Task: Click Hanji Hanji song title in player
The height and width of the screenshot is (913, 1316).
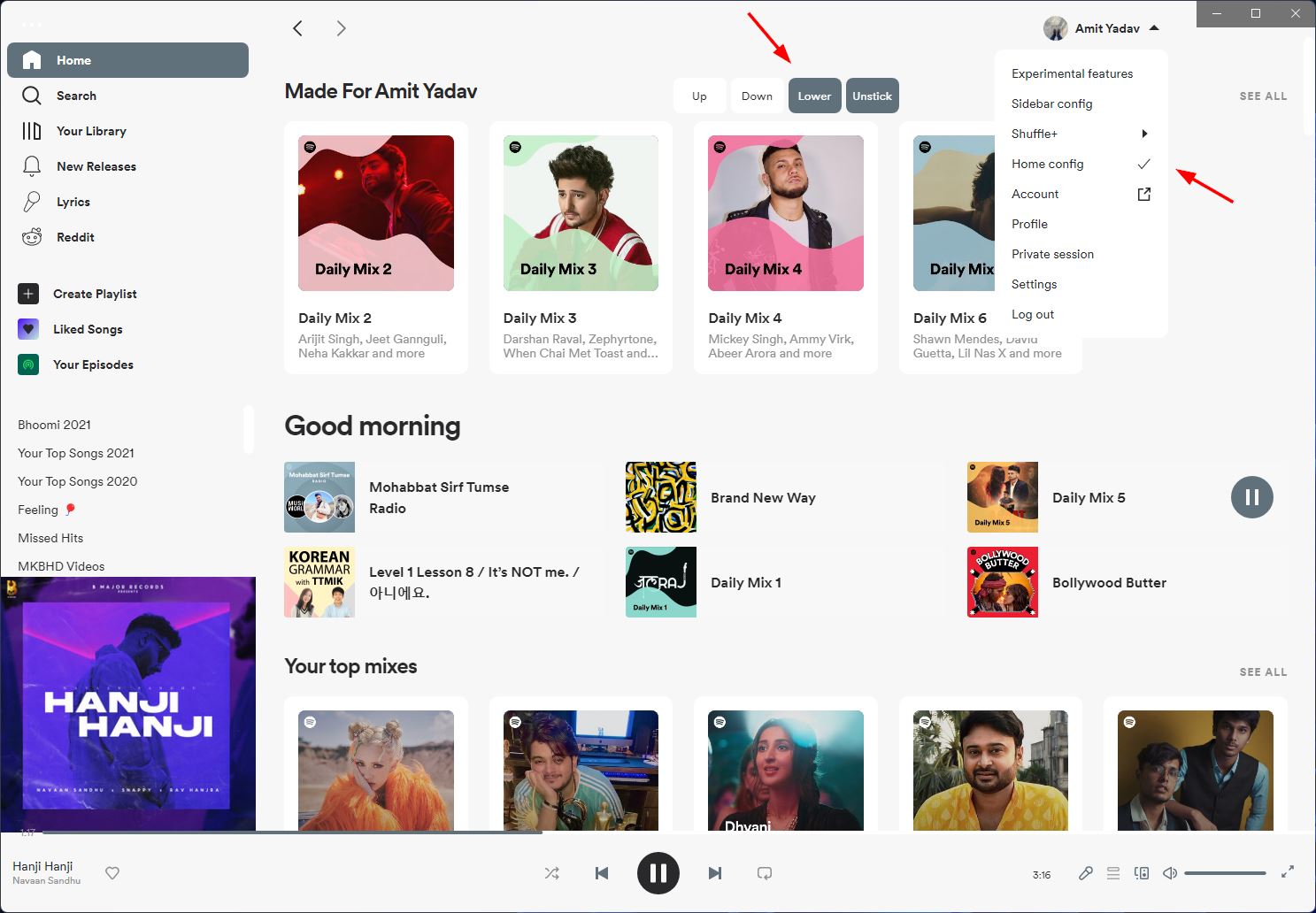Action: pyautogui.click(x=42, y=866)
